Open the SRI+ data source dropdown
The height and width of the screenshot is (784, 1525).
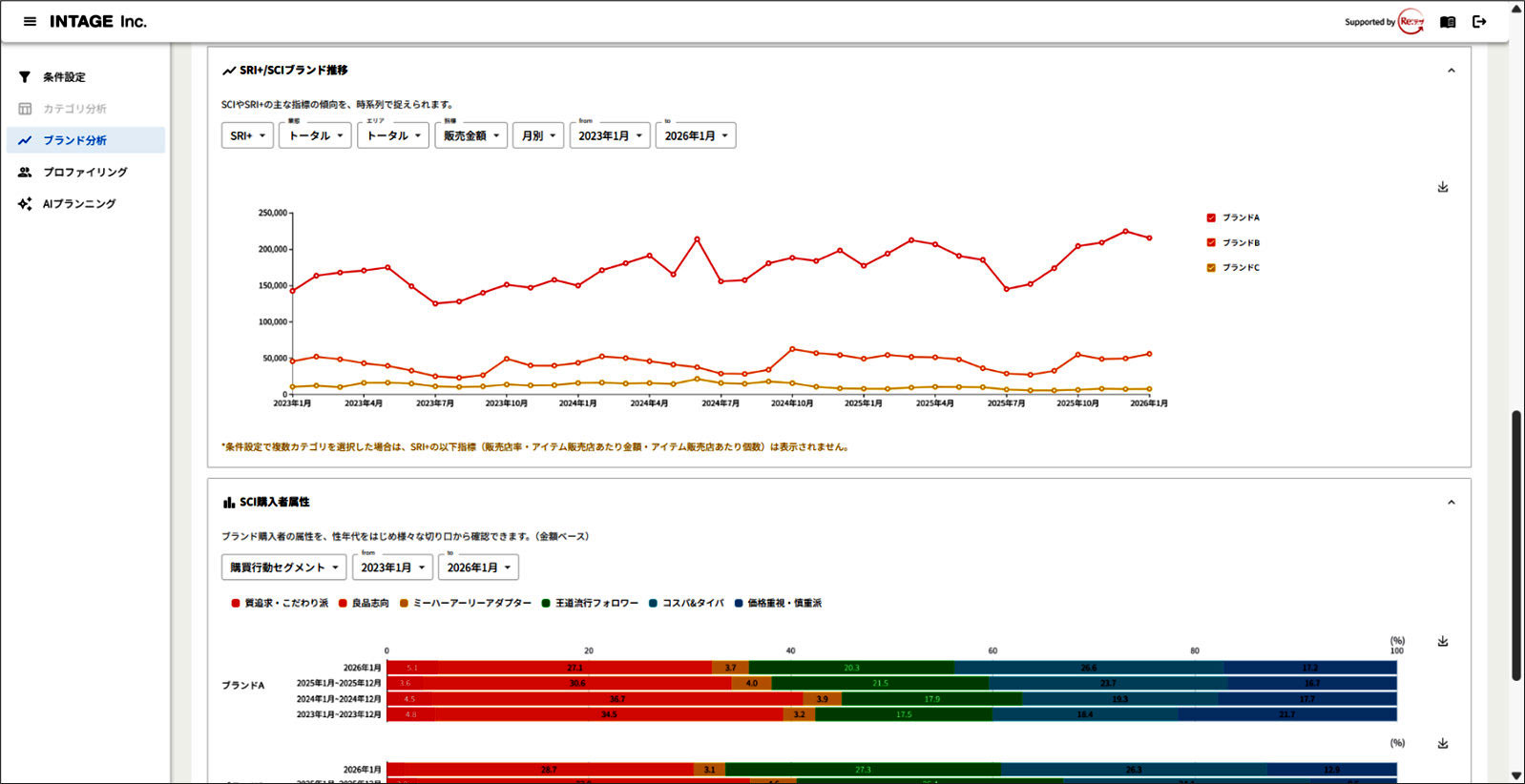click(247, 135)
